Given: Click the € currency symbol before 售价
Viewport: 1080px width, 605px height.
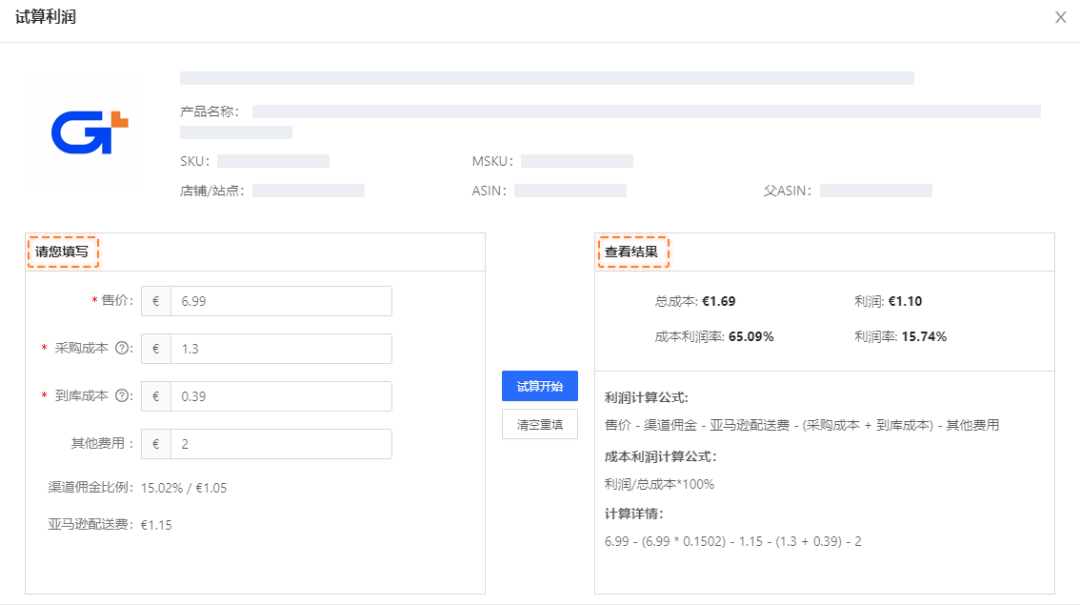Looking at the screenshot, I should click(155, 300).
